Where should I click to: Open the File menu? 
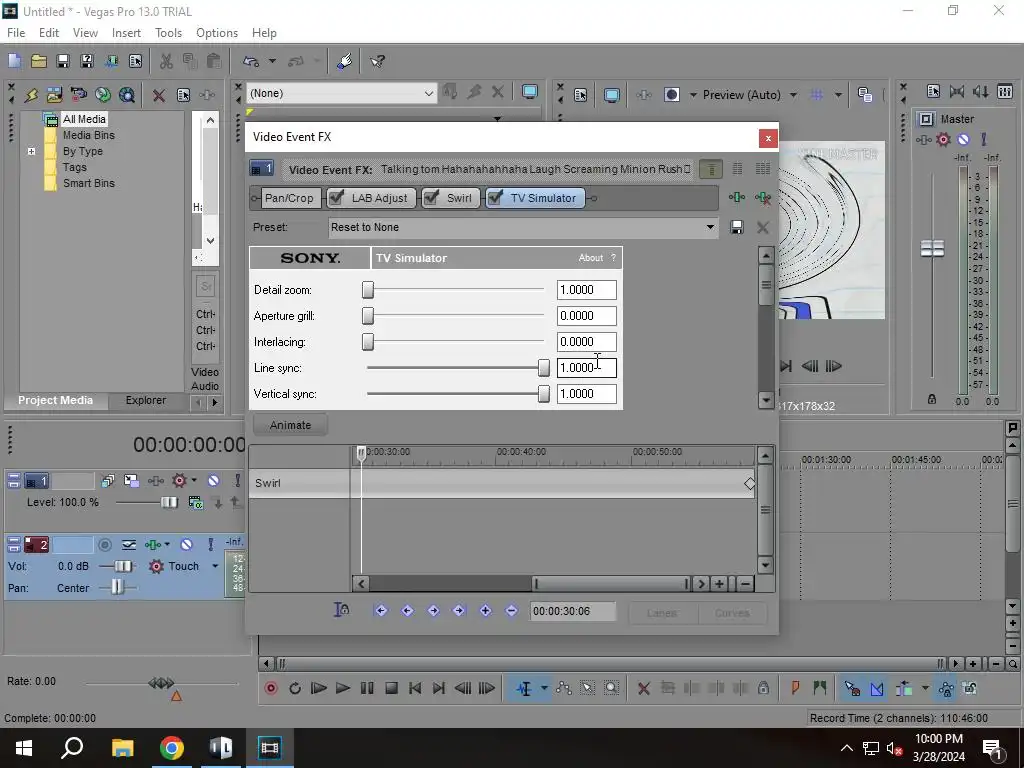(x=16, y=33)
